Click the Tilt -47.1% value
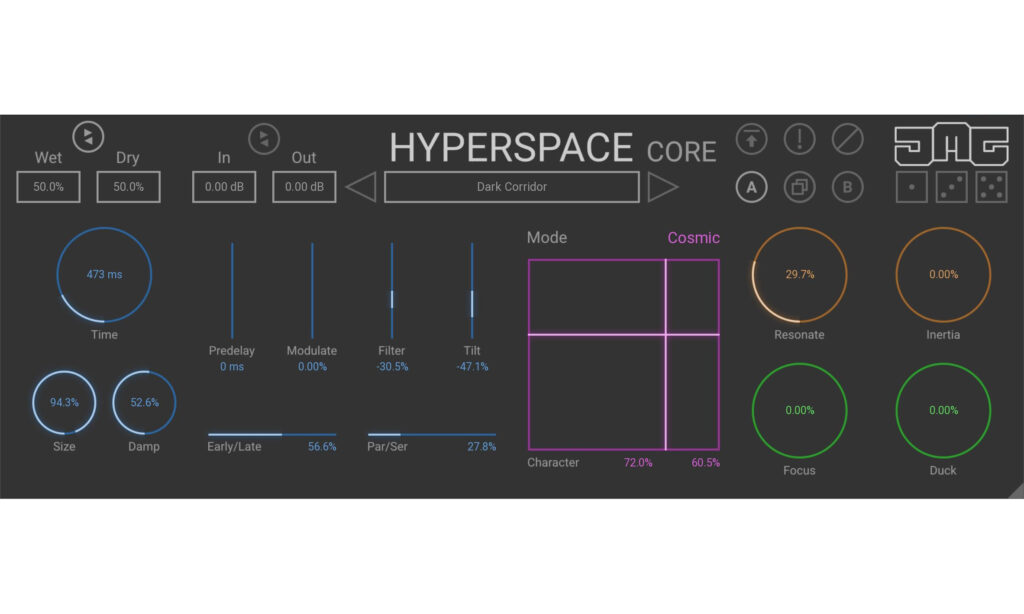 (472, 367)
